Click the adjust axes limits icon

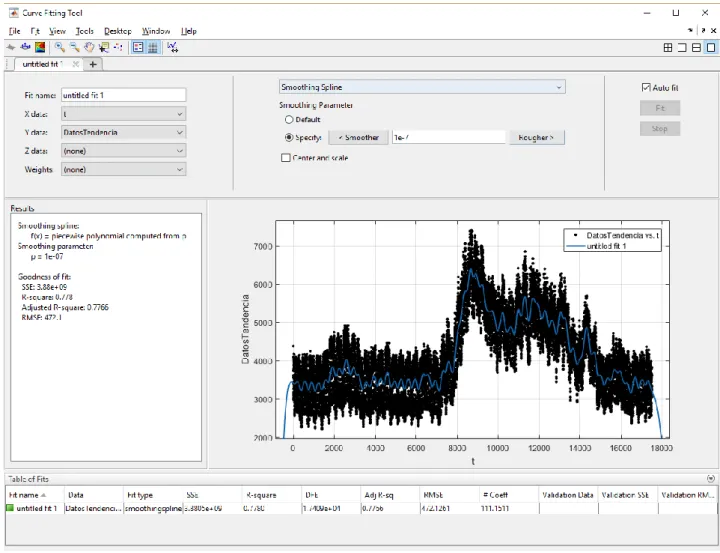[x=173, y=47]
